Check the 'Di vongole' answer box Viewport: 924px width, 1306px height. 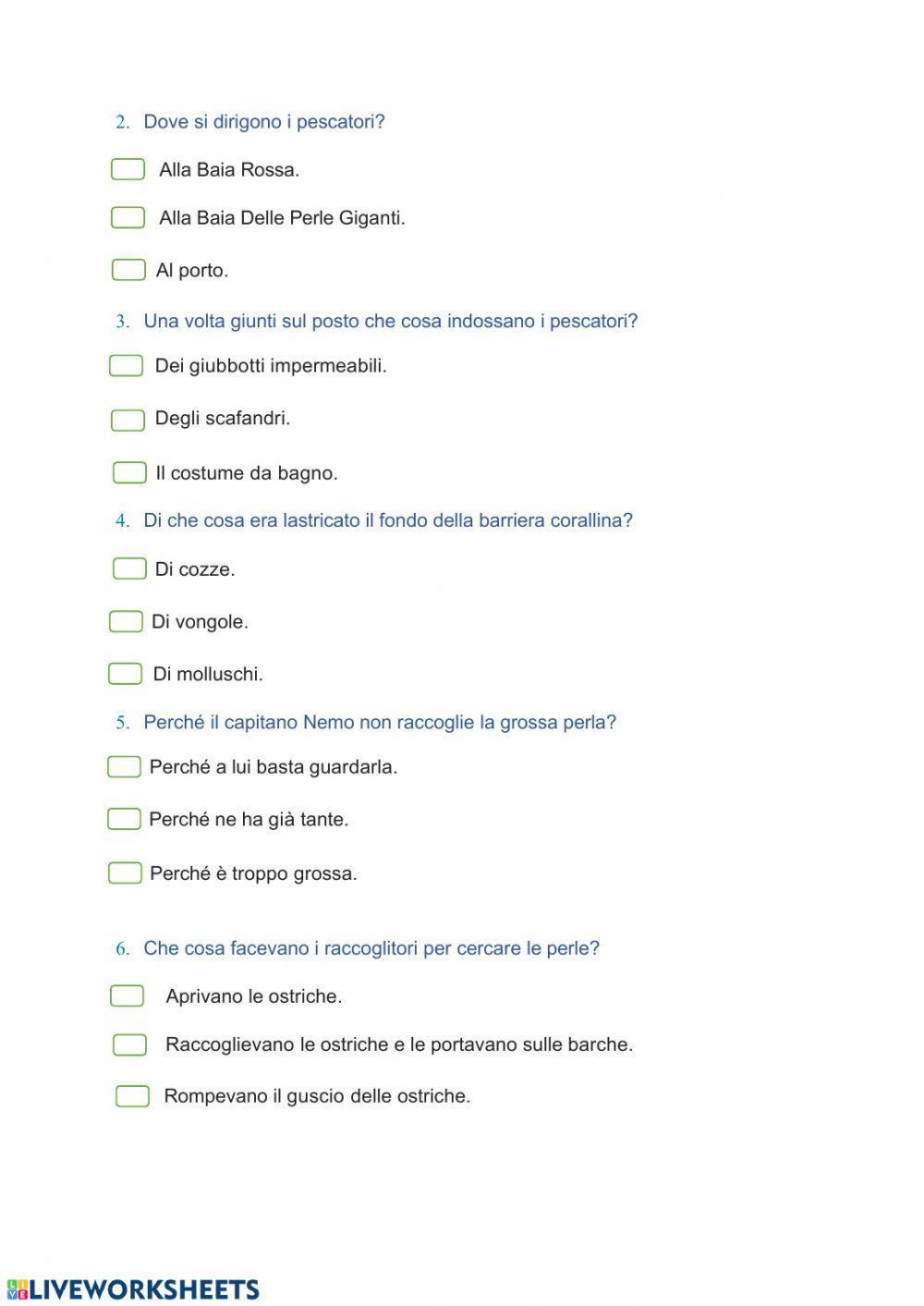(x=126, y=621)
